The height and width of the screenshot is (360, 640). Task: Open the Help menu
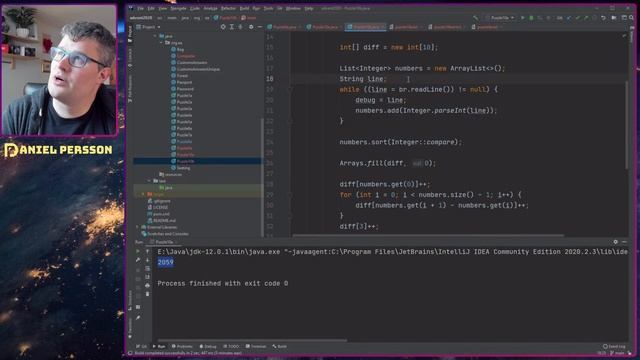point(309,8)
